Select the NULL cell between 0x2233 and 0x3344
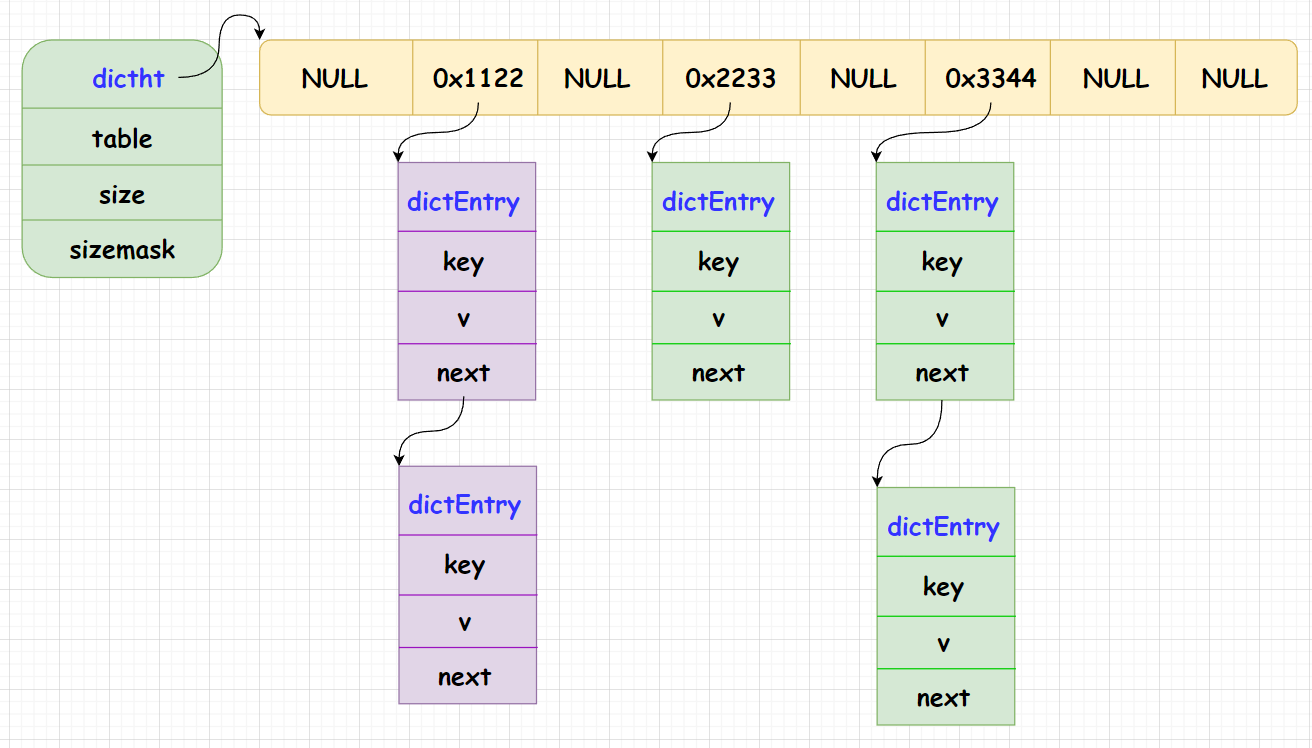The image size is (1312, 748). (862, 78)
